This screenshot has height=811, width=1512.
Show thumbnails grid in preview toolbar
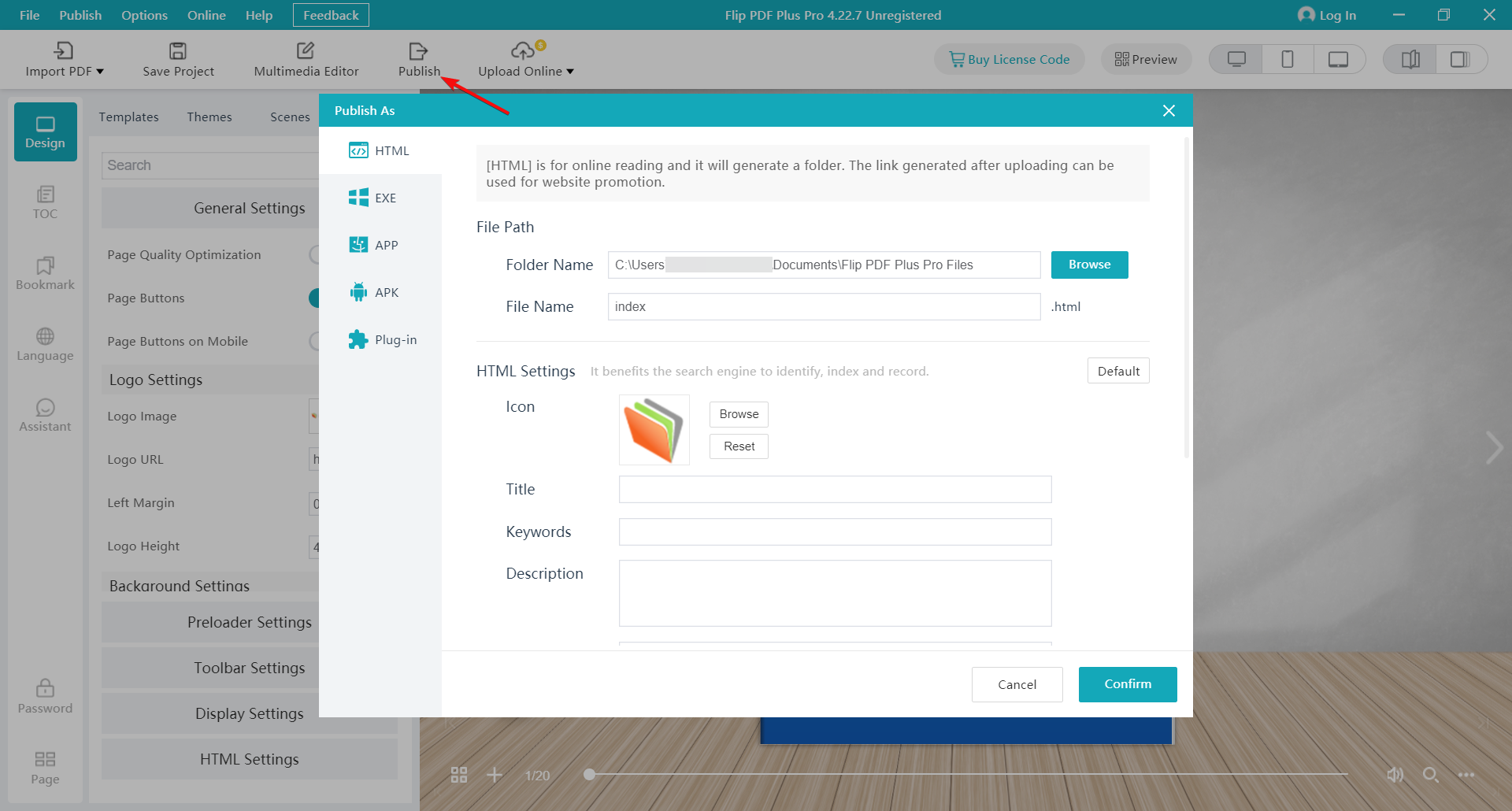pos(459,775)
